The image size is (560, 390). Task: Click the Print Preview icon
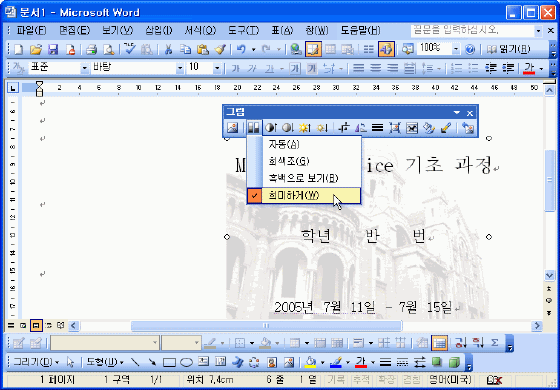click(109, 49)
